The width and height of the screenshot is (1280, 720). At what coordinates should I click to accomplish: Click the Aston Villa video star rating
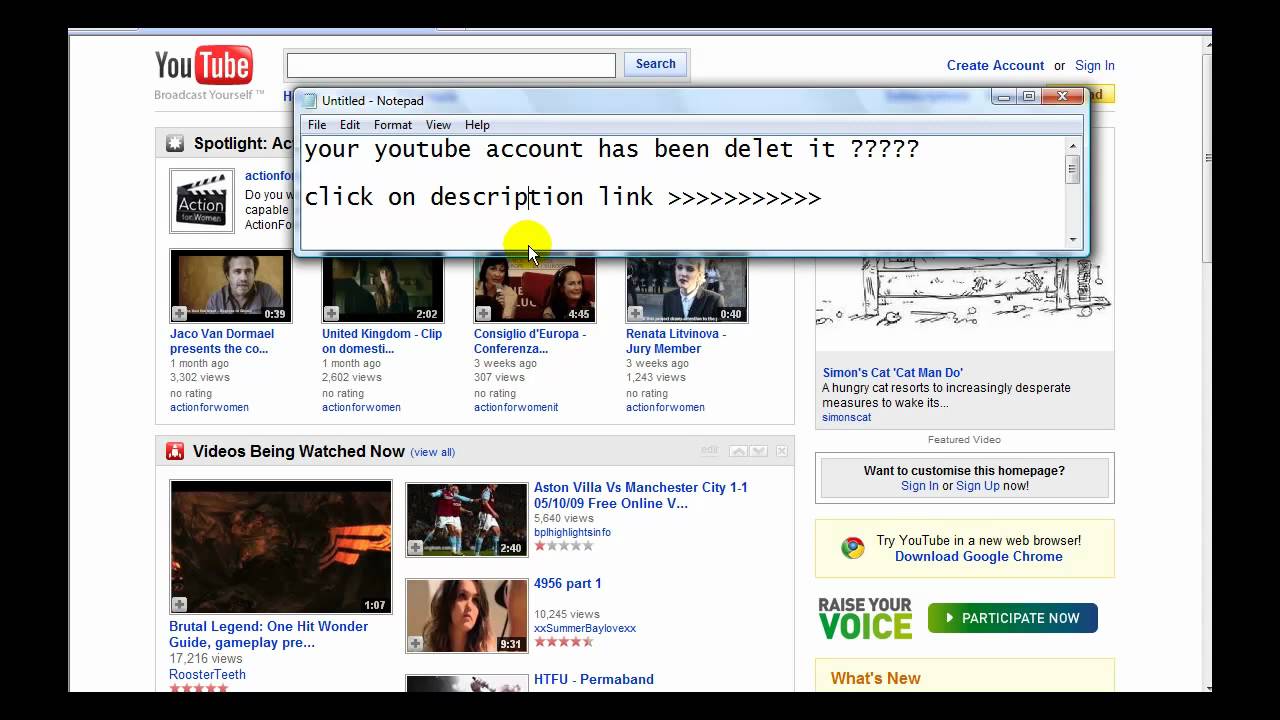coord(563,546)
